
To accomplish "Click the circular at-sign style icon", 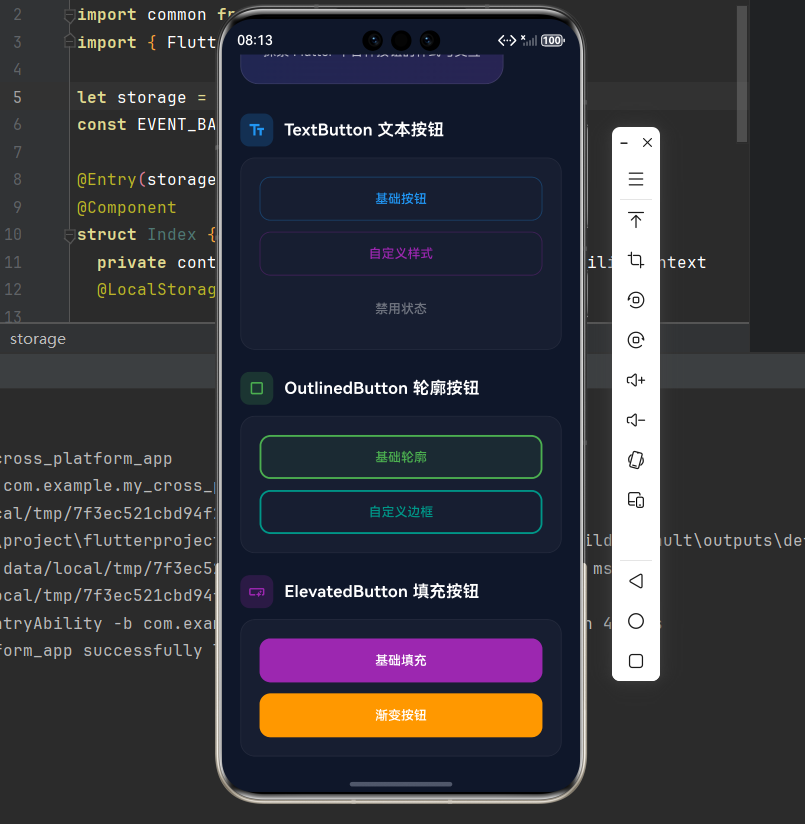I will 636,340.
